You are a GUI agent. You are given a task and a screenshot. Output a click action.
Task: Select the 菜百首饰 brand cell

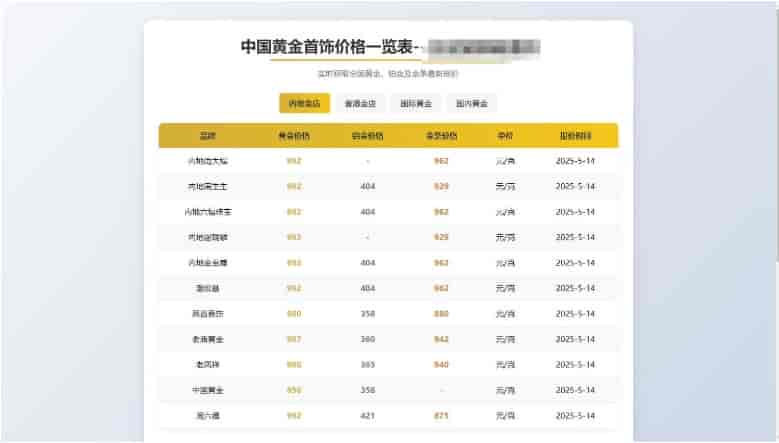(x=208, y=313)
